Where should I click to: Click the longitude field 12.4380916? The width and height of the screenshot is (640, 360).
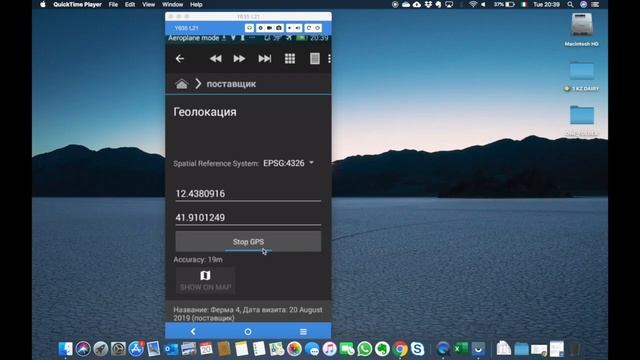click(x=248, y=193)
